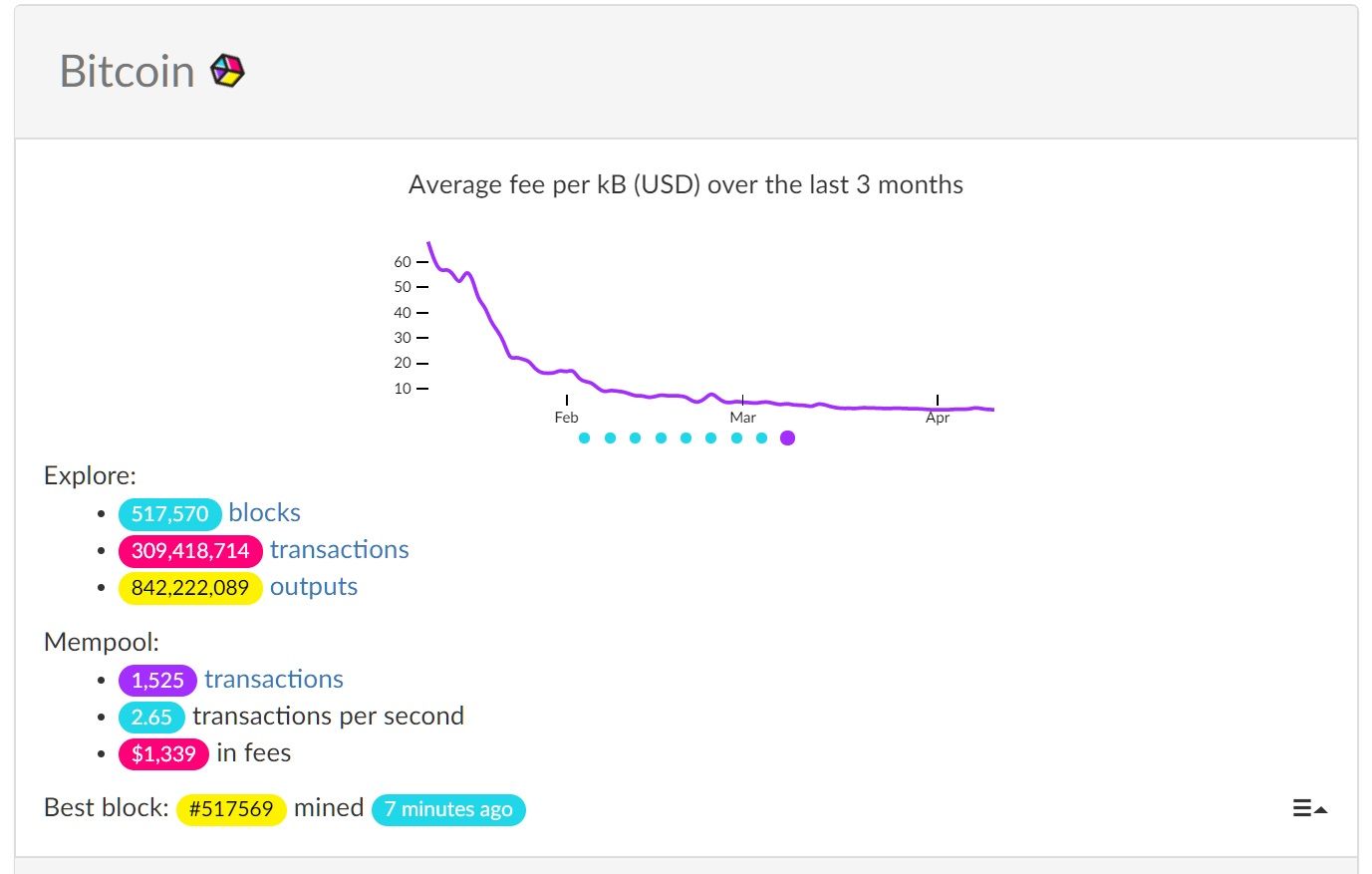
Task: Click the active purple carousel dot
Action: click(x=787, y=438)
